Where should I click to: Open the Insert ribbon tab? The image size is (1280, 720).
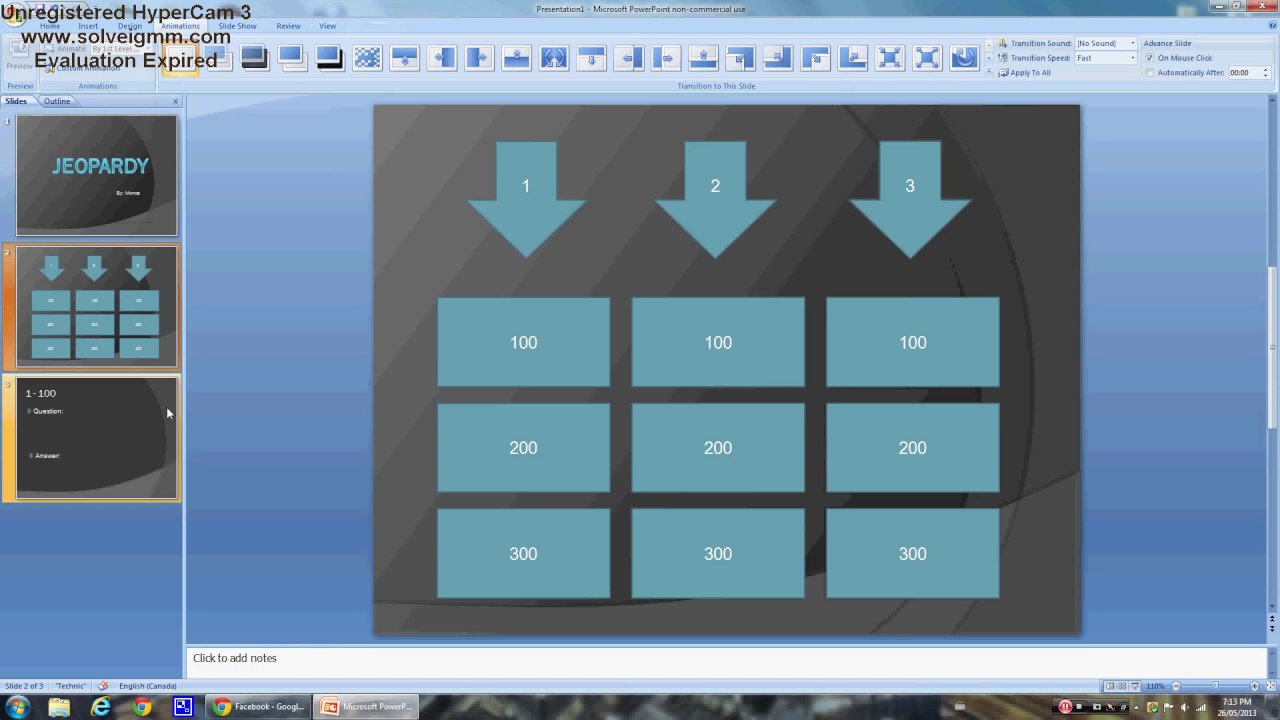pos(89,26)
